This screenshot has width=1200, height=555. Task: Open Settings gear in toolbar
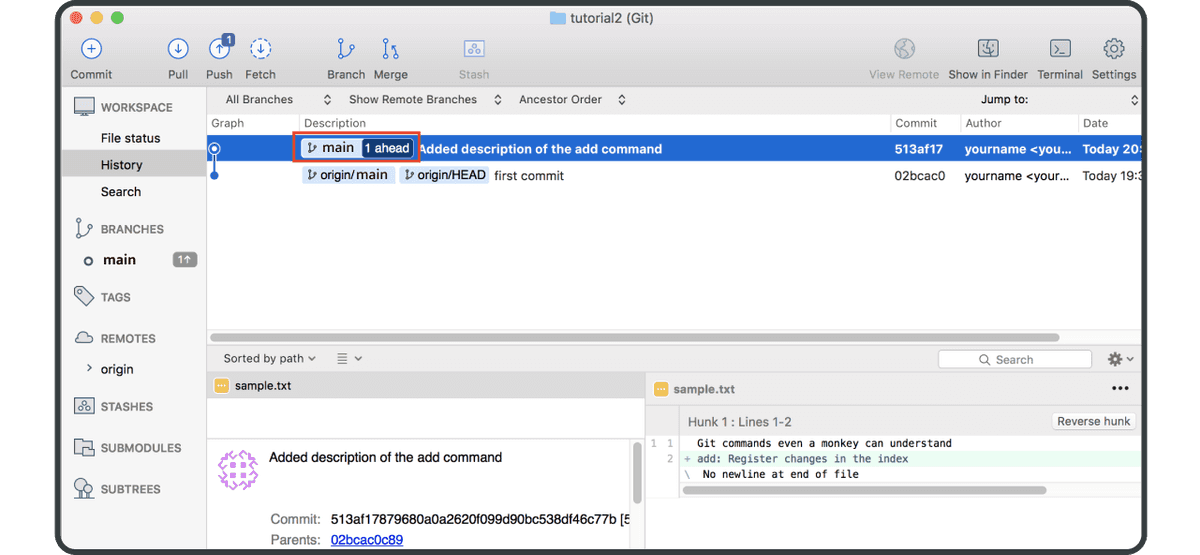1113,49
